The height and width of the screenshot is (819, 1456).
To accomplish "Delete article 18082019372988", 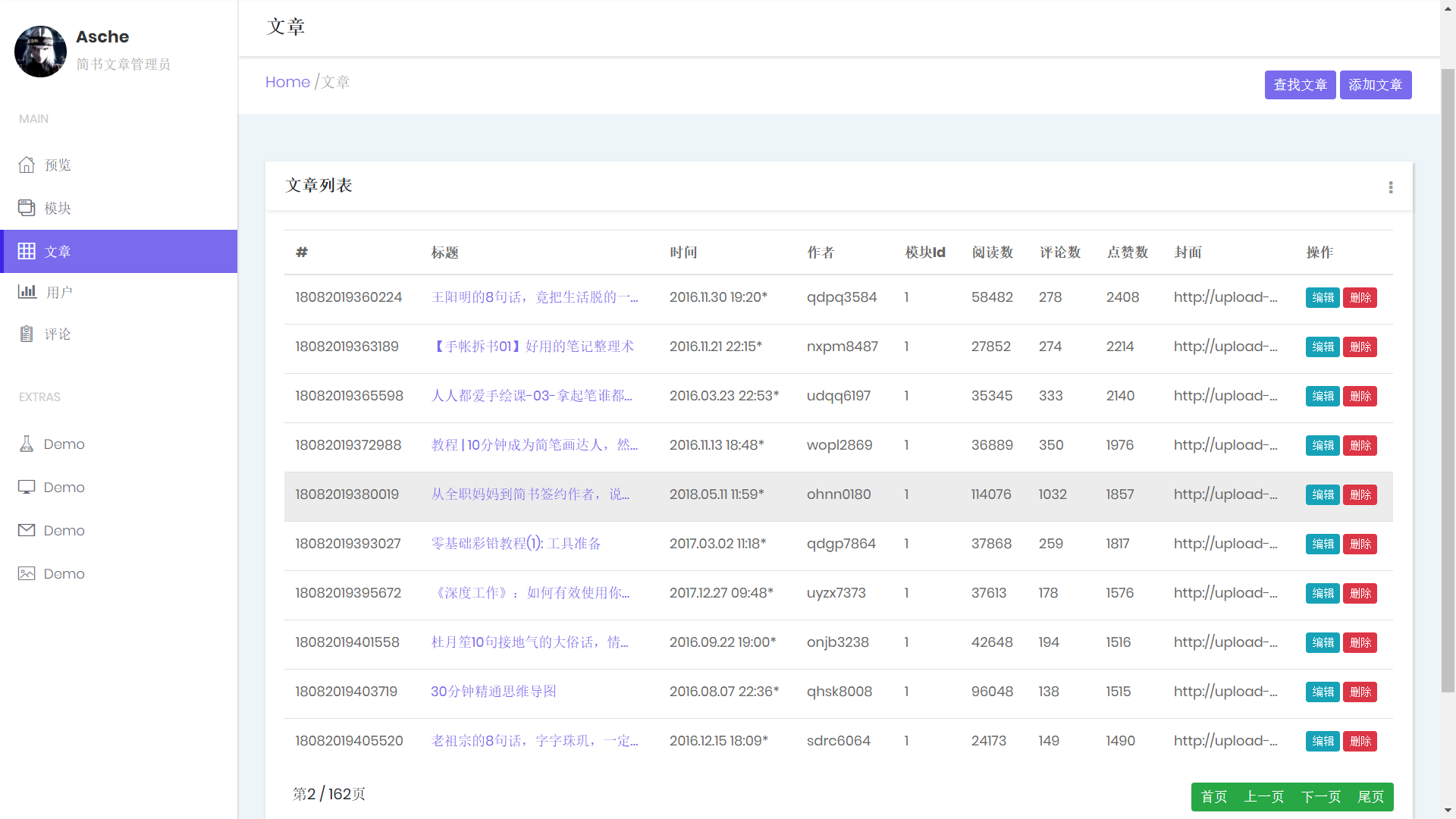I will [1360, 445].
